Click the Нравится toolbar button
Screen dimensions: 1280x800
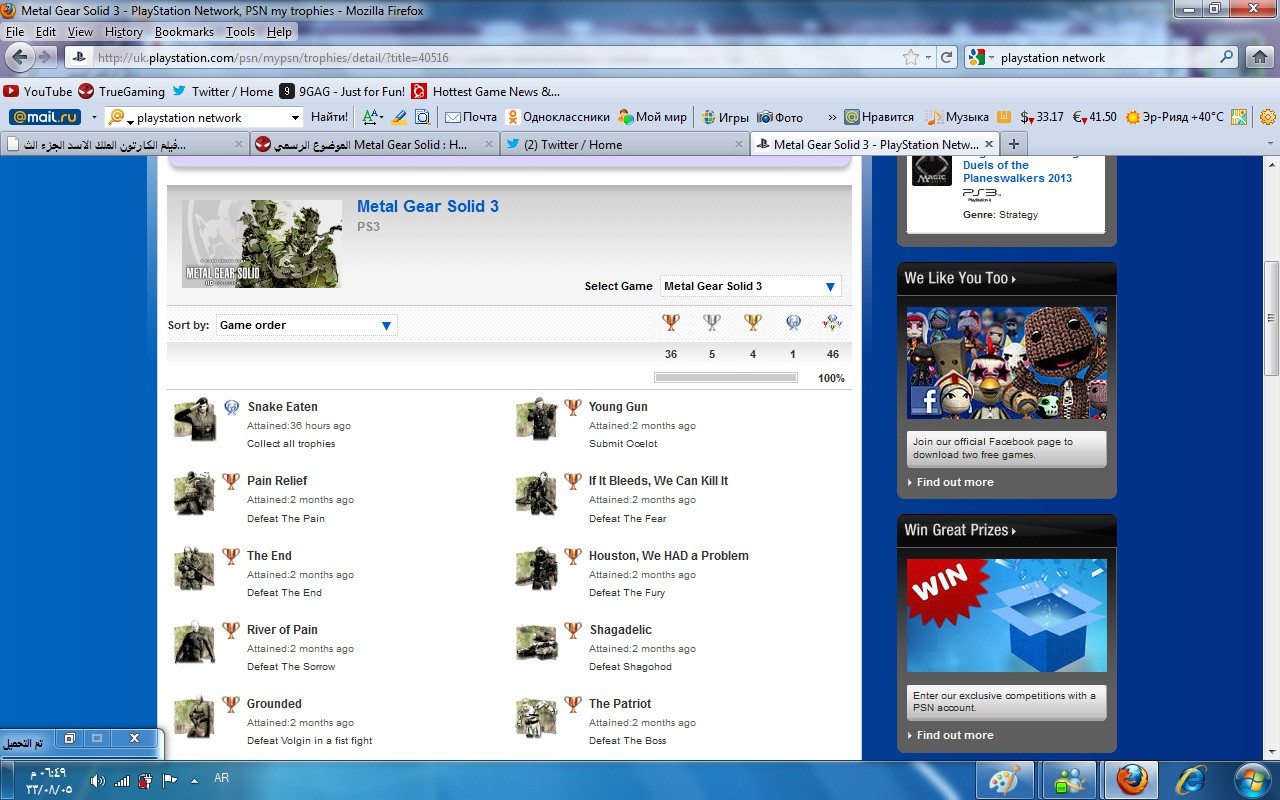tap(879, 117)
